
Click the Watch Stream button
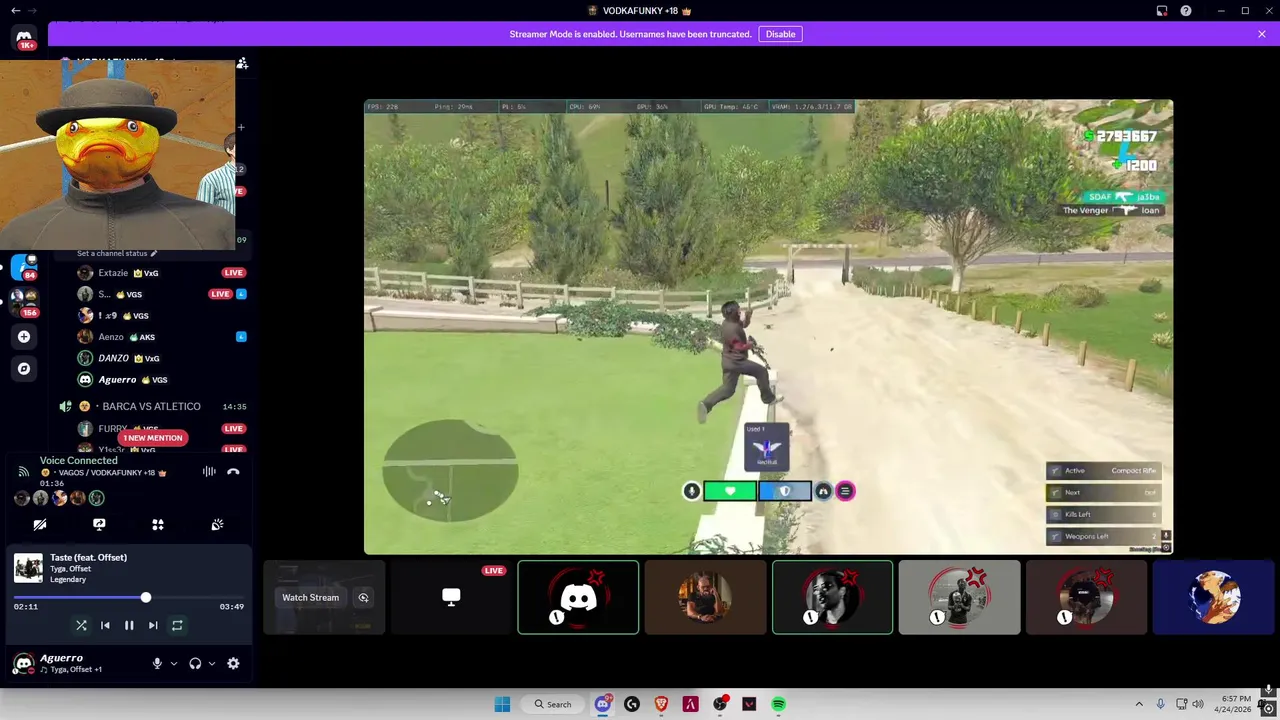tap(310, 598)
